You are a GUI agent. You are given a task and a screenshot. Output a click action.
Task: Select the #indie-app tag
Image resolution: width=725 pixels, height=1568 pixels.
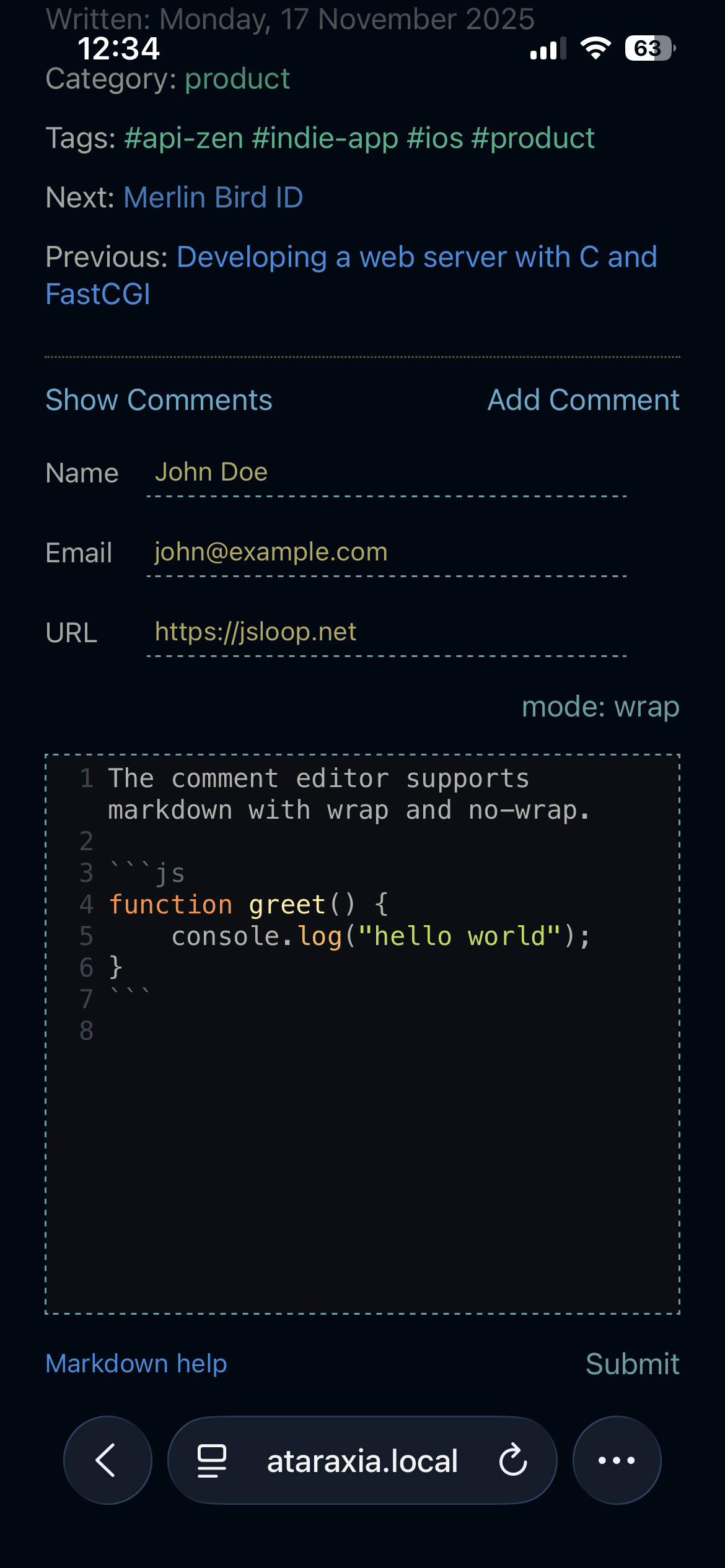click(x=325, y=138)
